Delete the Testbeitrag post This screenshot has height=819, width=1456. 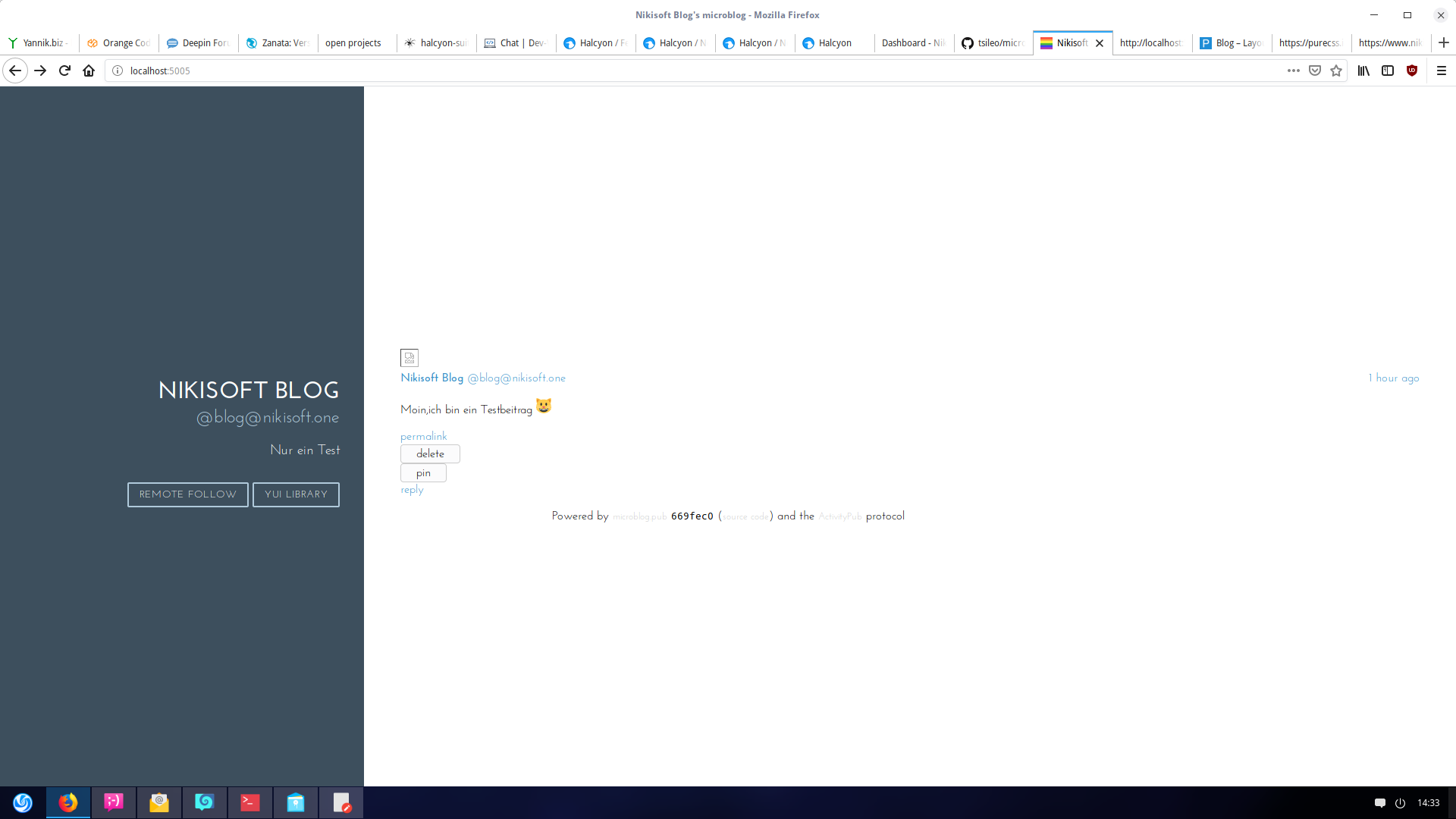click(x=430, y=453)
